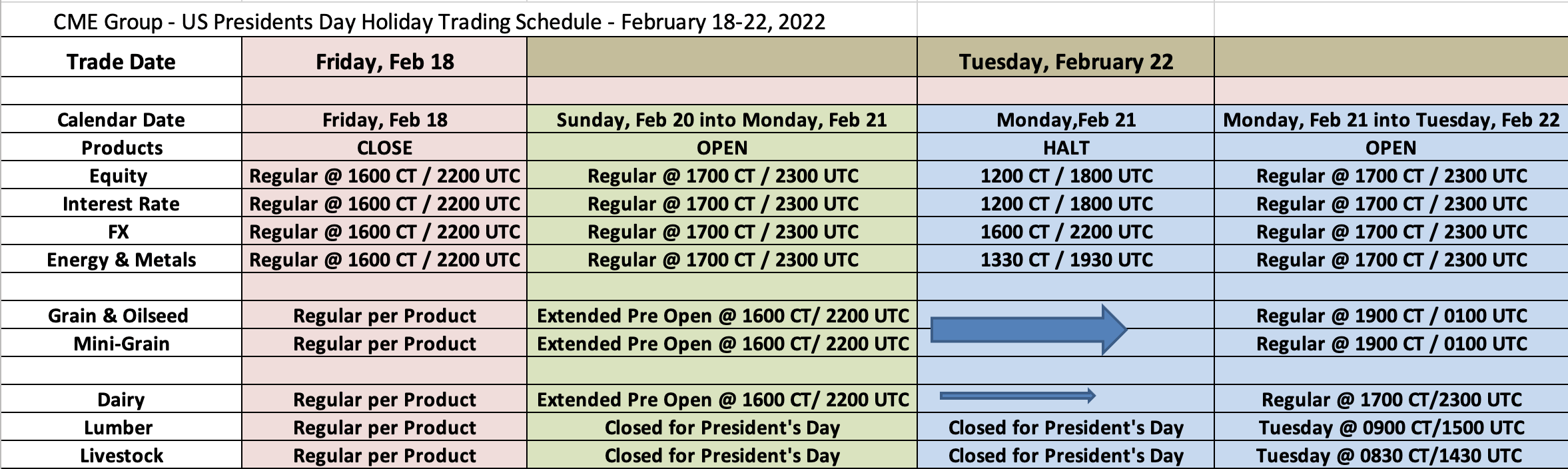Click Lumber Closed for President's Day green cell

(722, 427)
